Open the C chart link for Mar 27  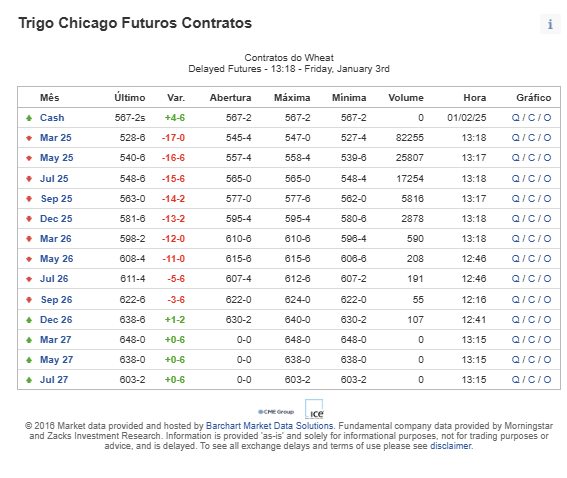click(531, 340)
